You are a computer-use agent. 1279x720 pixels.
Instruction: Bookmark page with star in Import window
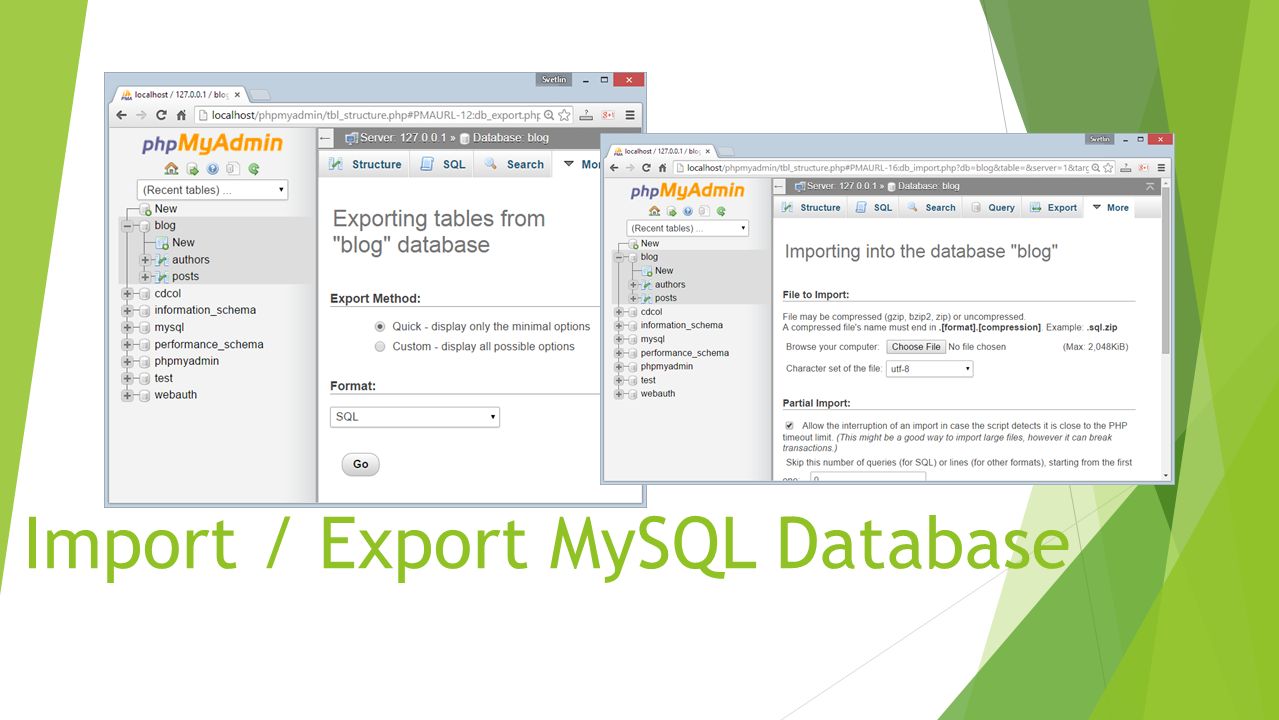(x=1109, y=168)
